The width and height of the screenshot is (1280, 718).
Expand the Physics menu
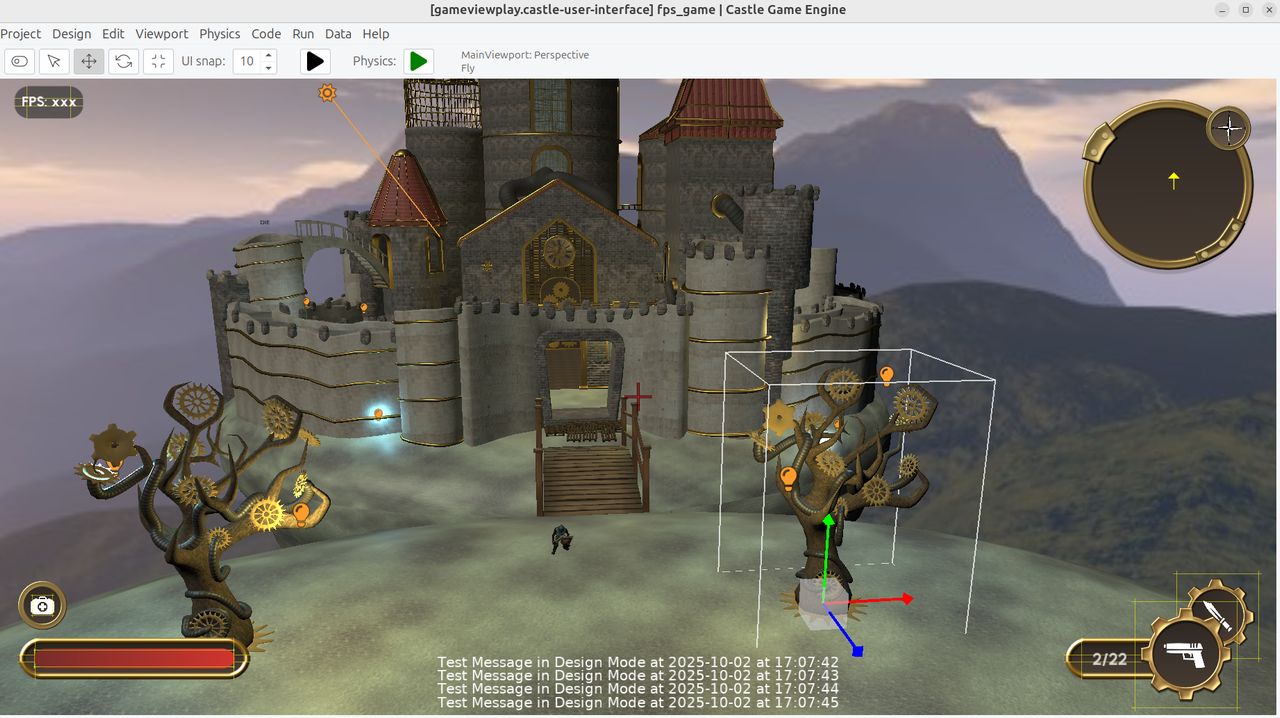click(x=219, y=33)
